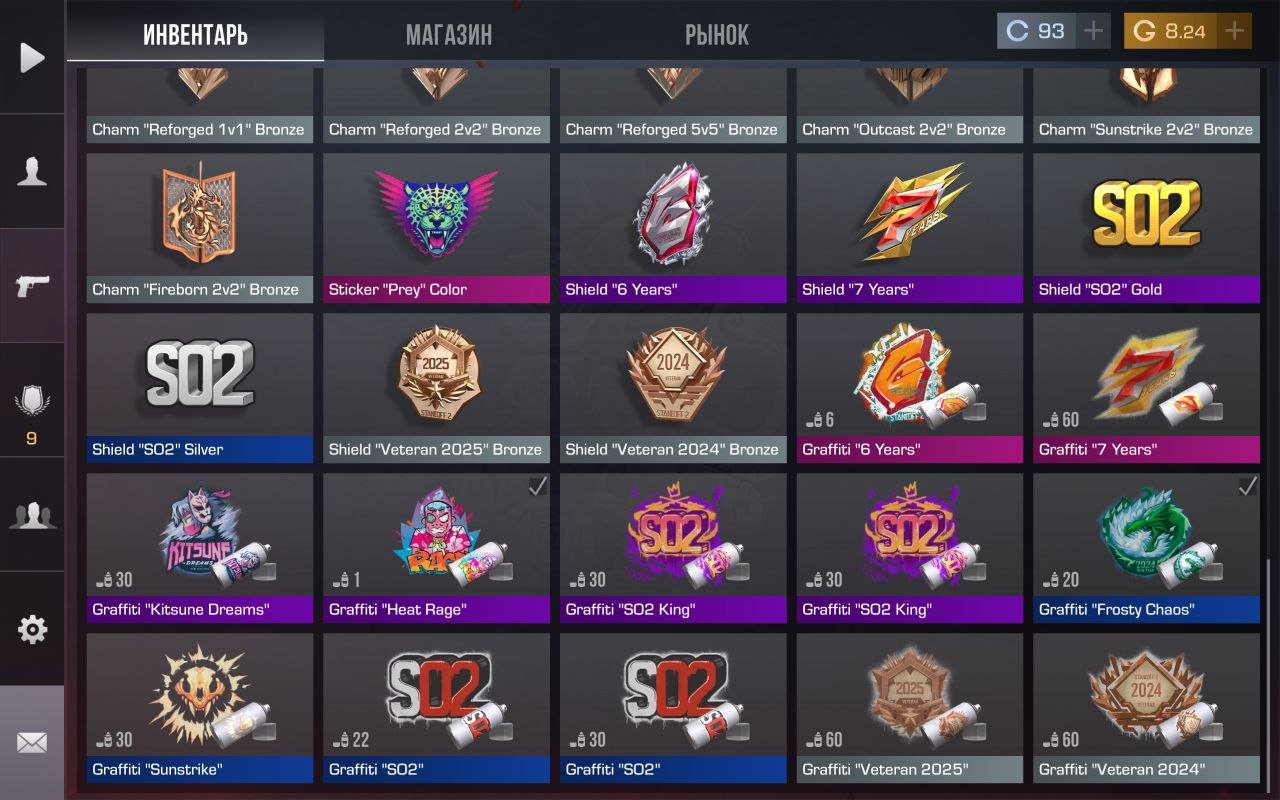The image size is (1280, 800).
Task: Add gold with the plus button
Action: click(x=1235, y=31)
